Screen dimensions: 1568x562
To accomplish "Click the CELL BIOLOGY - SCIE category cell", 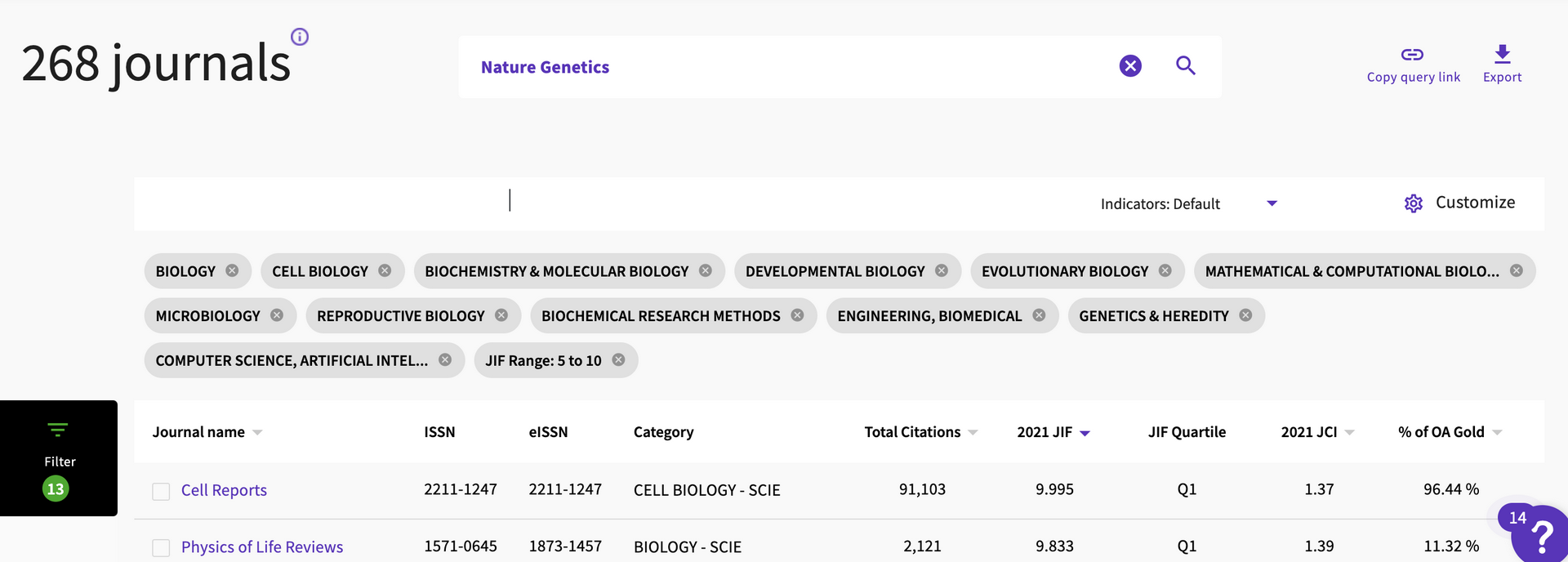I will coord(707,490).
